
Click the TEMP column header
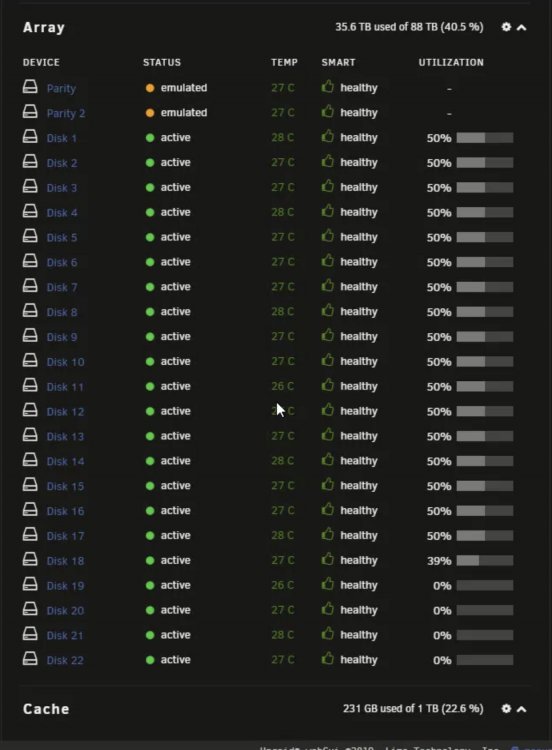[x=284, y=63]
